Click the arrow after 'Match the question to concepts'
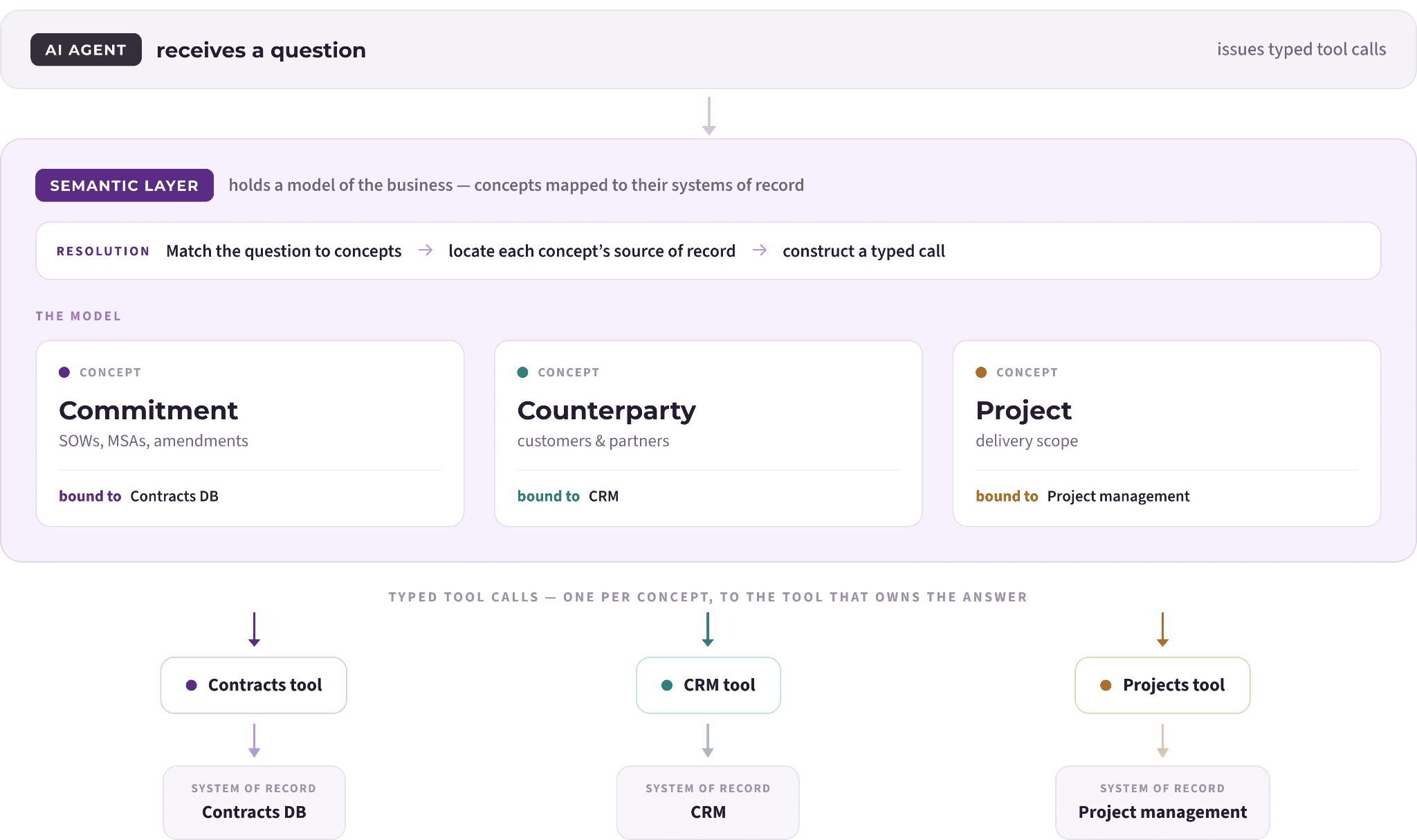Screen dimensions: 1417x840 click(x=426, y=250)
